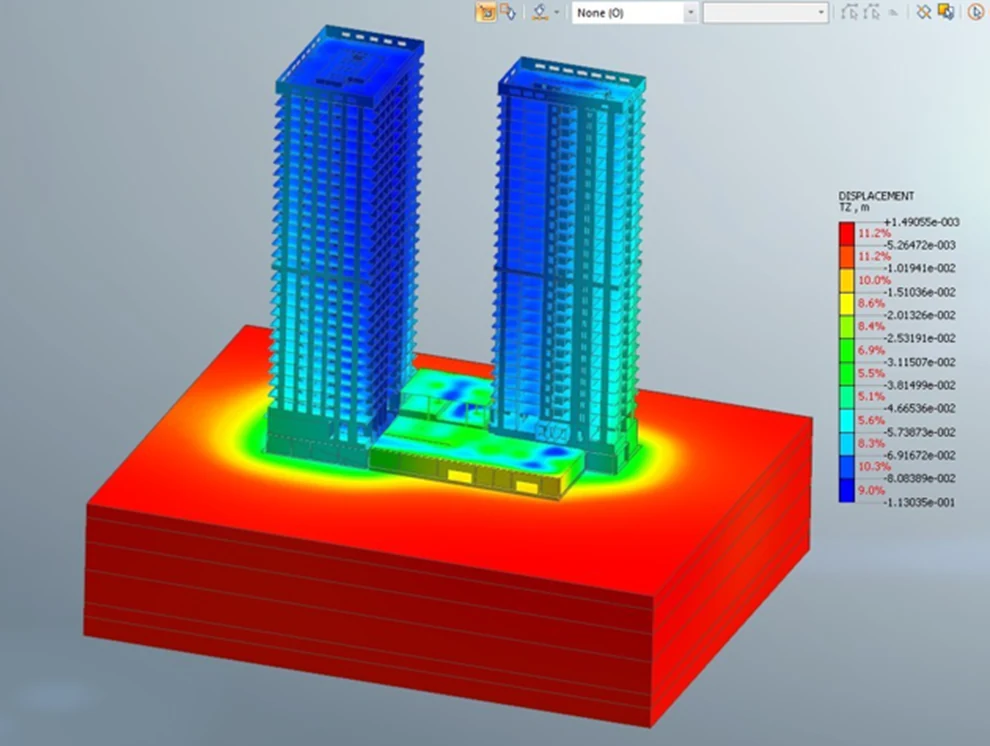
Task: Click the 10.0% legend percentage
Action: (x=874, y=280)
